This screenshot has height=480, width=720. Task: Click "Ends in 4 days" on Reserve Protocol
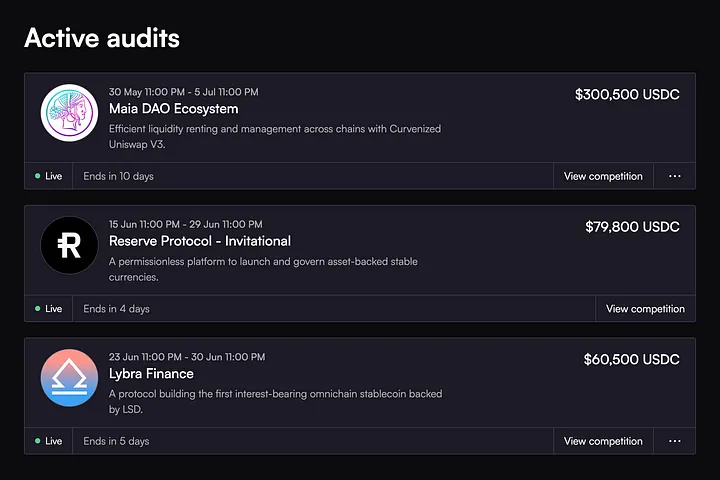pos(116,309)
